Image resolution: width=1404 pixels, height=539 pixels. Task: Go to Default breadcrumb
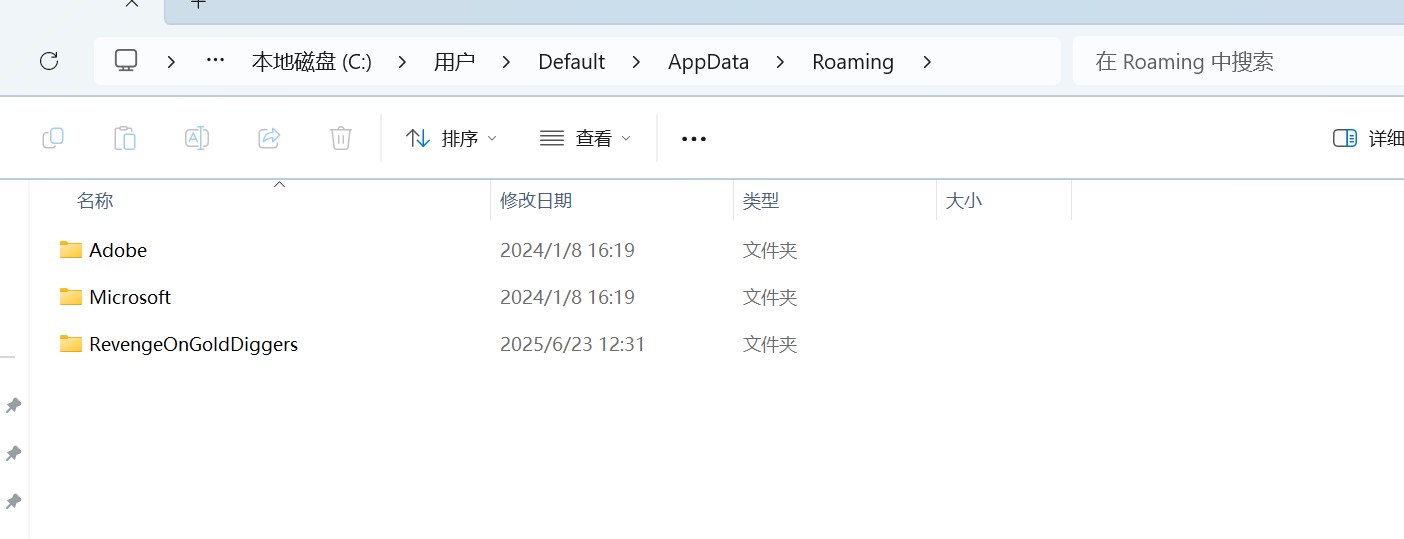(572, 62)
